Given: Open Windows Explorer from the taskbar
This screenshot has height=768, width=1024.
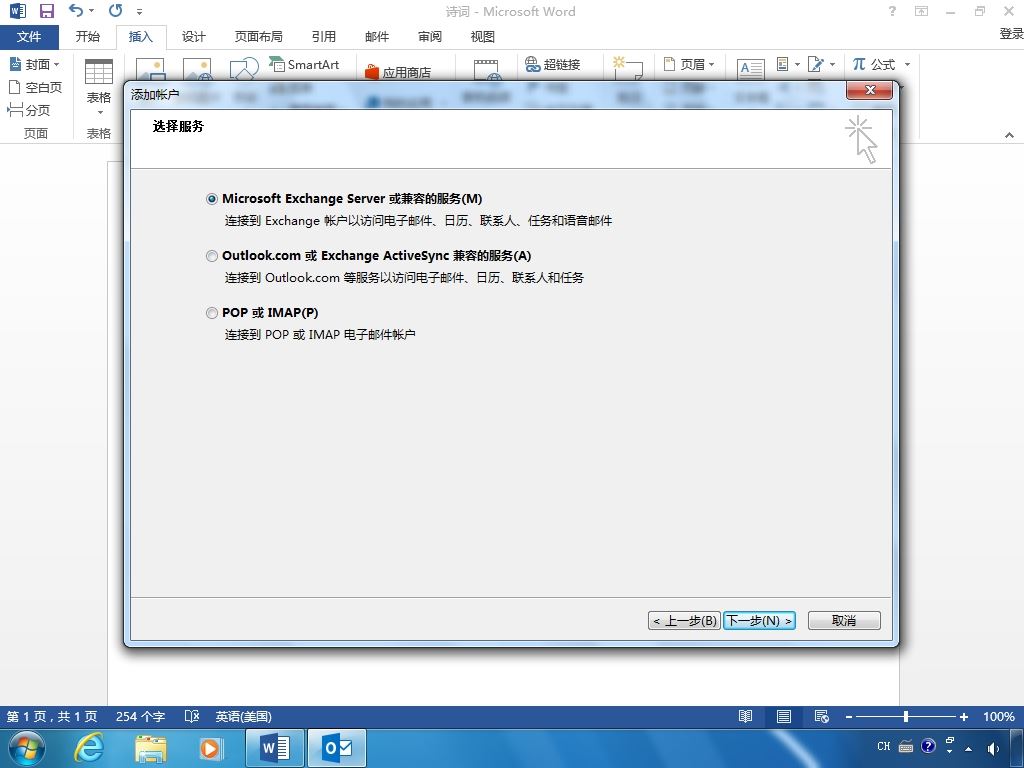Looking at the screenshot, I should (150, 748).
